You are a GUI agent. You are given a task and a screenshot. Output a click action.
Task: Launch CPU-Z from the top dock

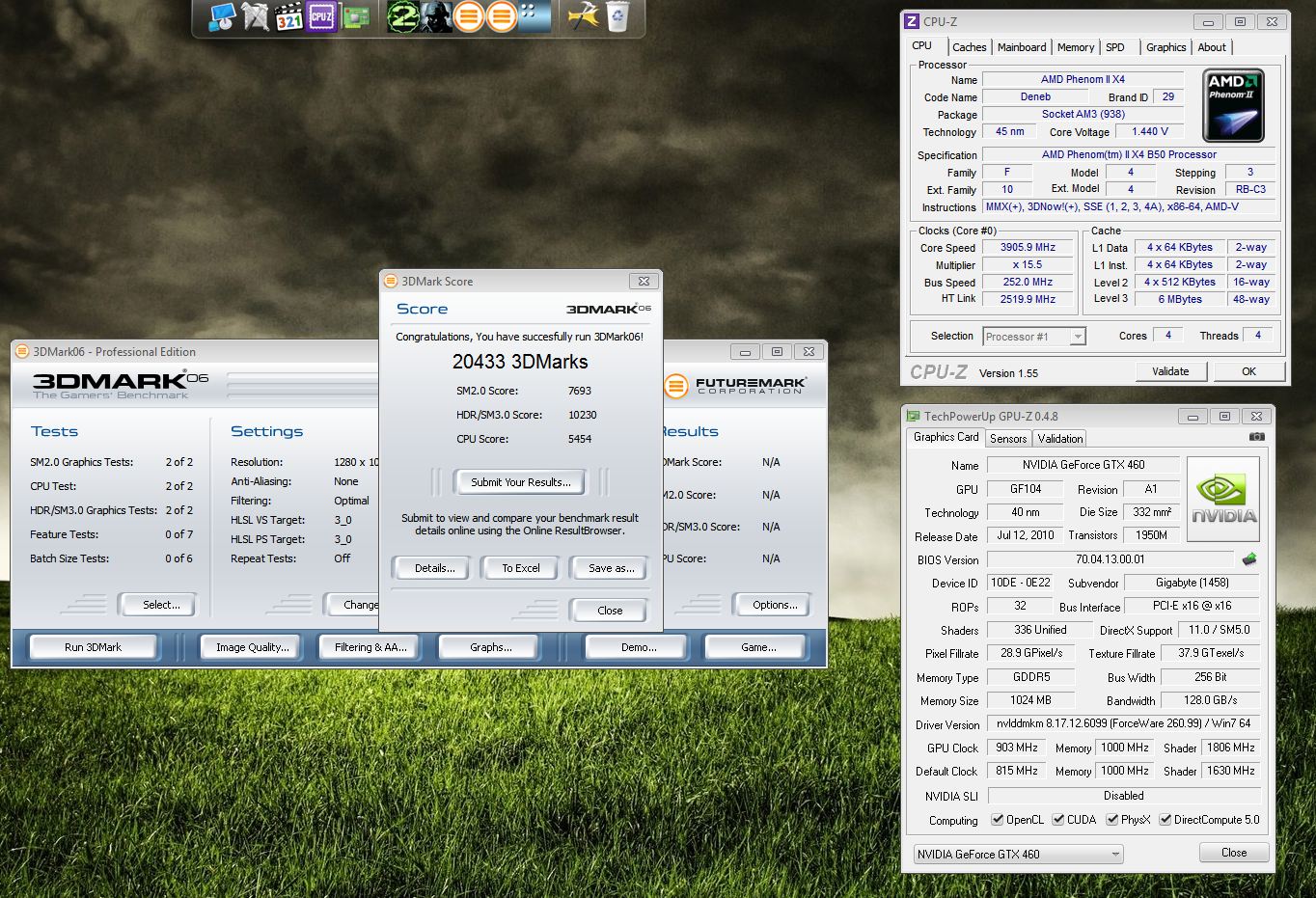tap(321, 16)
